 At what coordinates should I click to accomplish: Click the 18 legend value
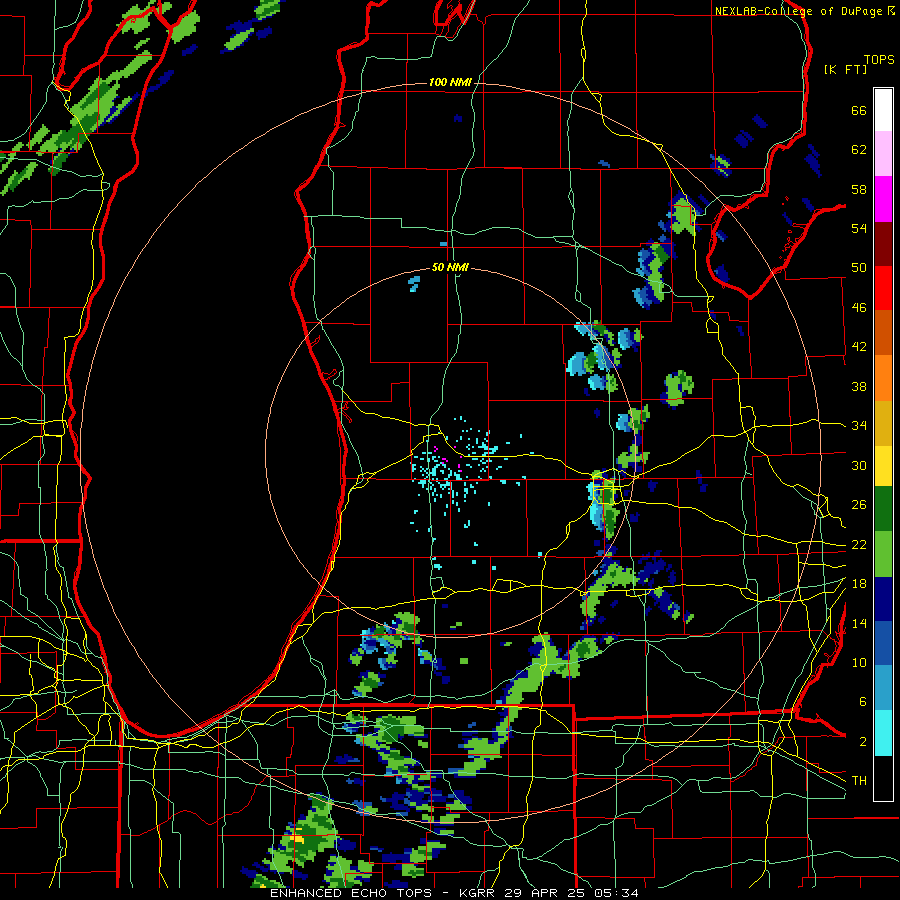pos(859,584)
